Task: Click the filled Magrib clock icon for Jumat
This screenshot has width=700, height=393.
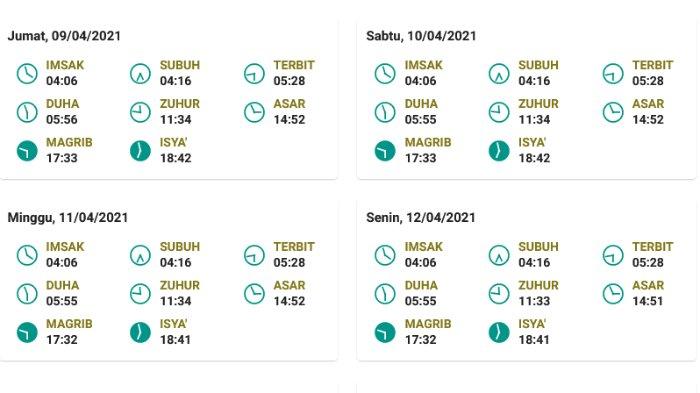Action: pyautogui.click(x=27, y=151)
